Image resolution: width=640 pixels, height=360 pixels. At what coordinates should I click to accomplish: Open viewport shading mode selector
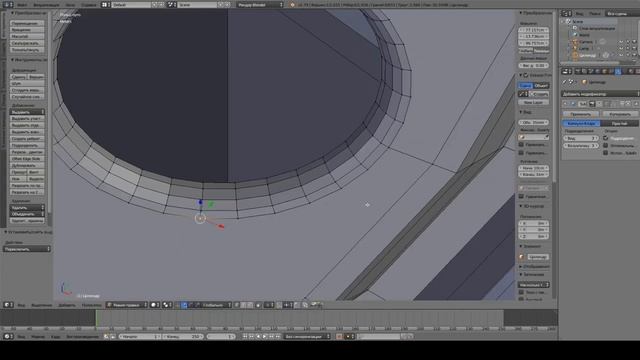[155, 304]
